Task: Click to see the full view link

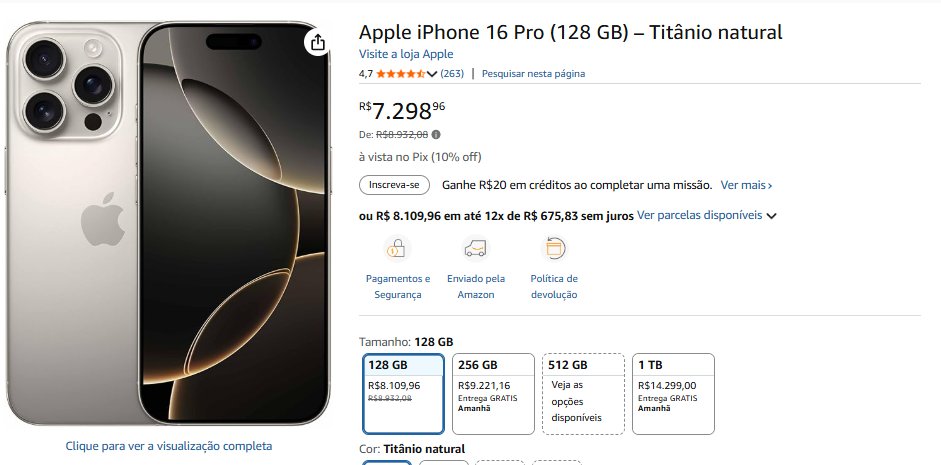Action: pos(169,446)
